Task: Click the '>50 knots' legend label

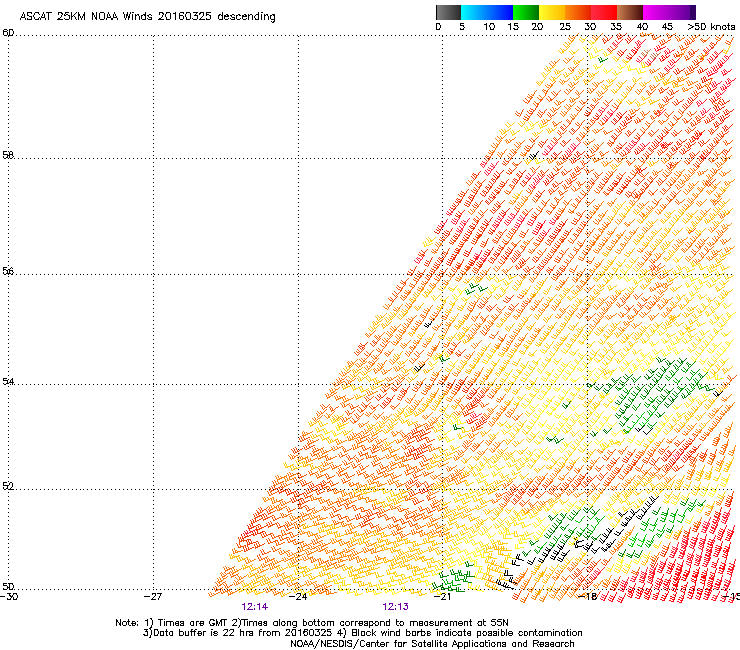Action: 711,27
